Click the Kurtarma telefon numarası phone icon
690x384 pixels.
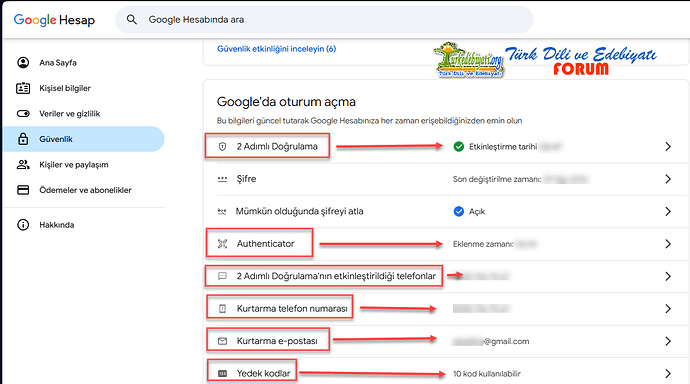click(223, 309)
